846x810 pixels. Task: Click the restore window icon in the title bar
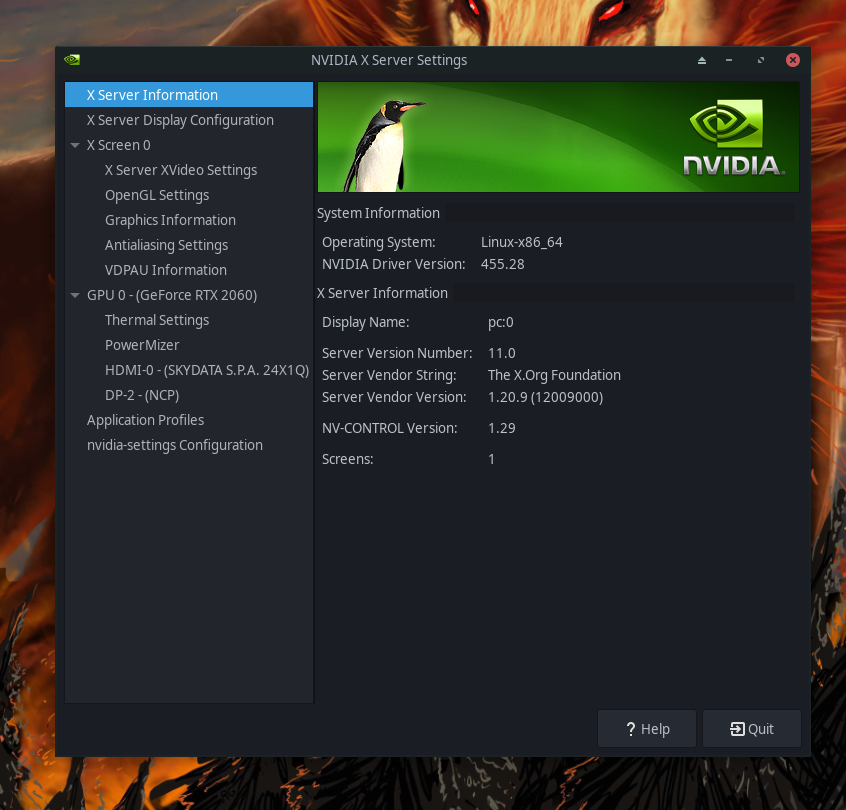coord(760,60)
